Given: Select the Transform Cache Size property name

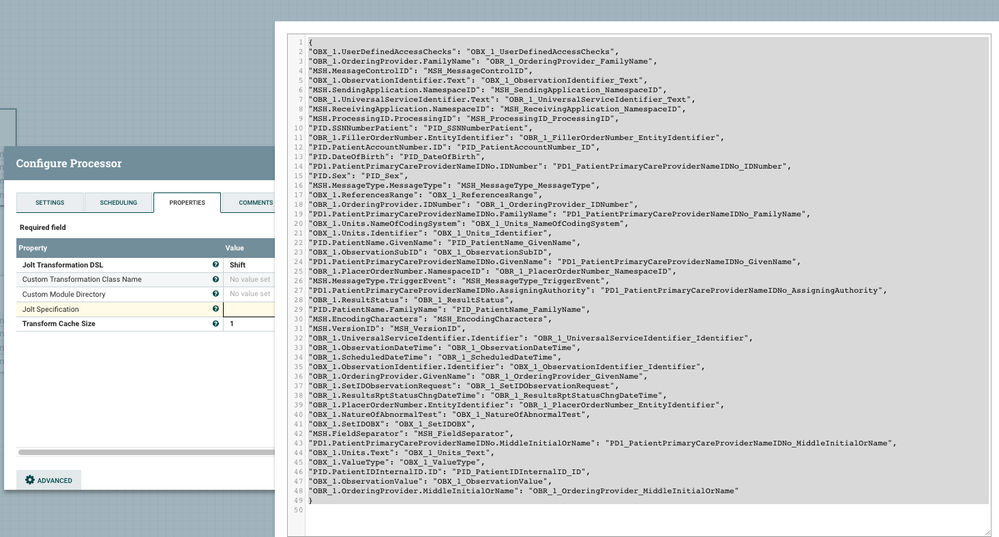Looking at the screenshot, I should coord(59,324).
